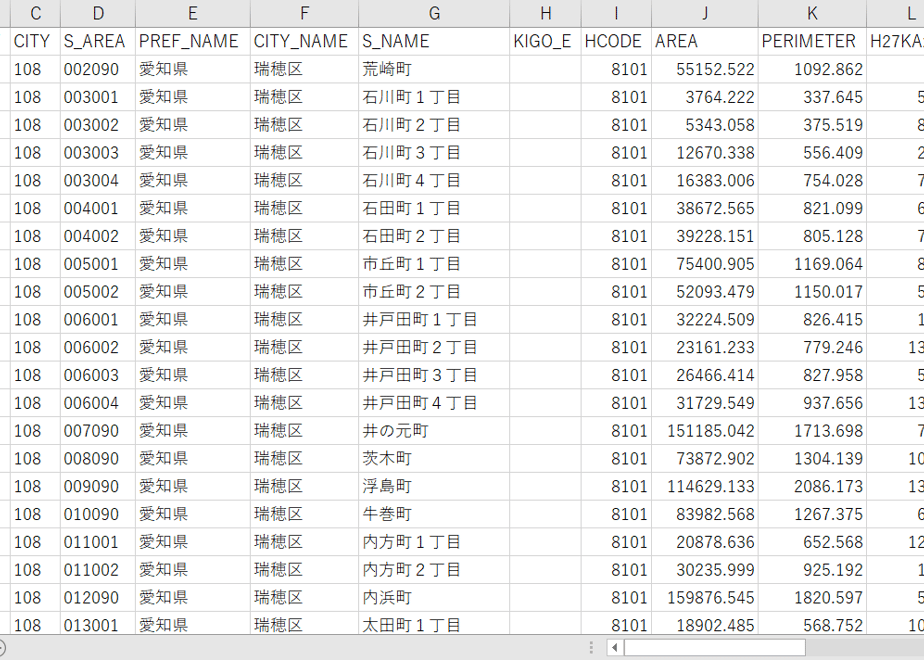Select cell containing 井の元町
Viewport: 924px width, 660px height.
[x=434, y=431]
